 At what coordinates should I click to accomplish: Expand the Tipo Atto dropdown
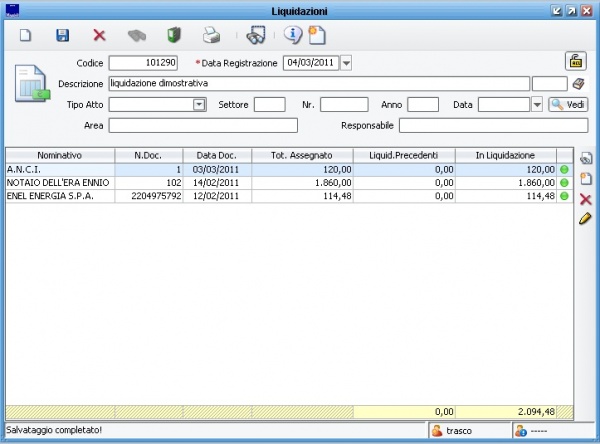tap(199, 104)
